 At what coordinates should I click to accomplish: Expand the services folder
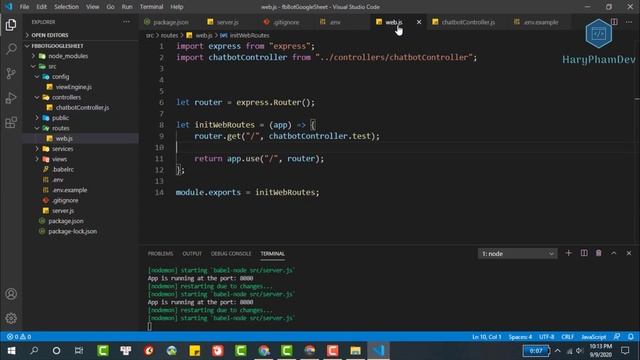[x=62, y=149]
